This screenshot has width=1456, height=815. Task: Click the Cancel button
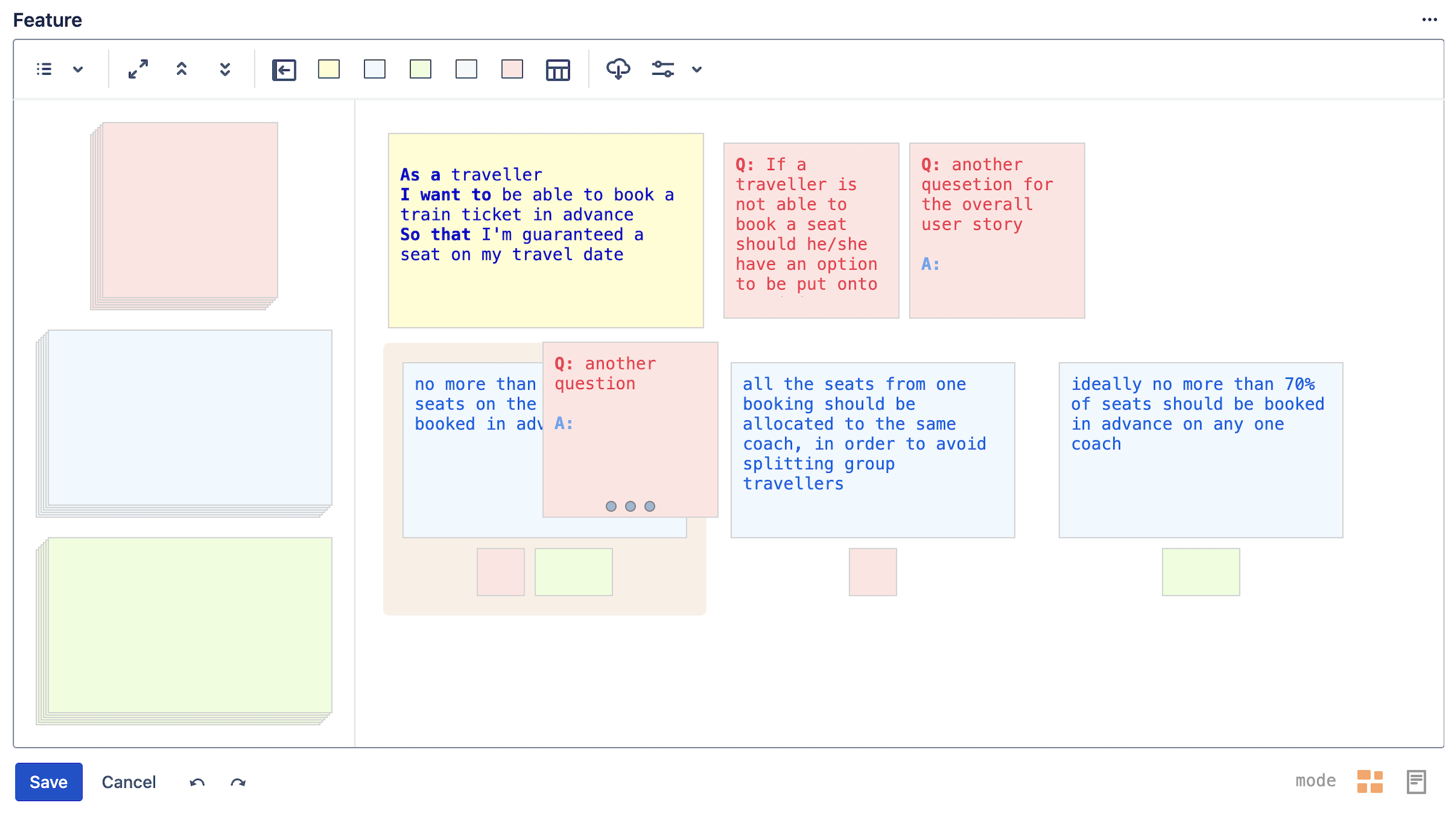pyautogui.click(x=129, y=782)
